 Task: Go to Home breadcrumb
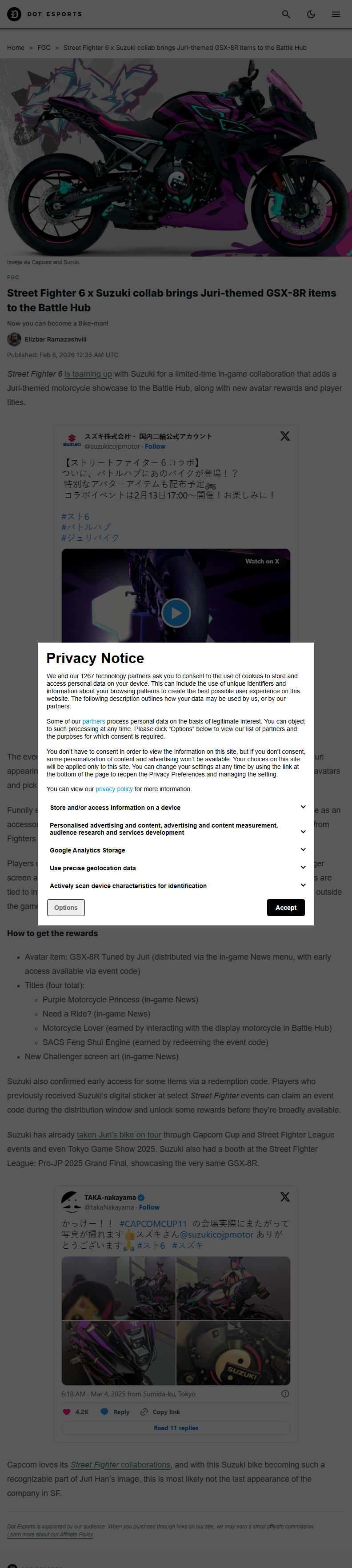[x=16, y=48]
